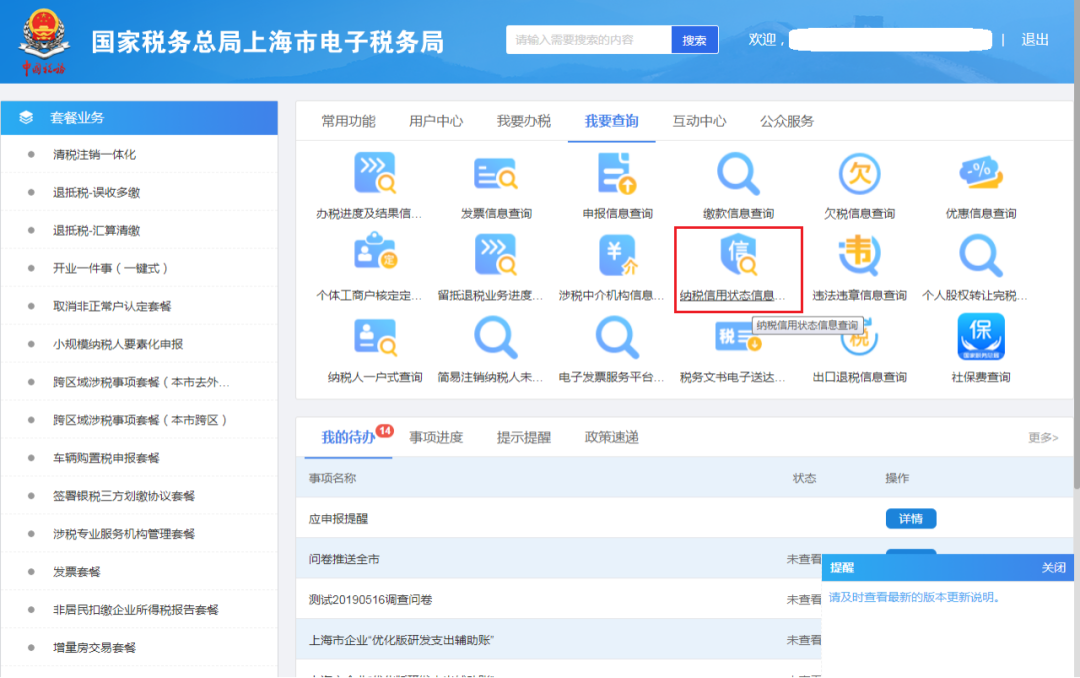The height and width of the screenshot is (678, 1080).
Task: Click the 套餐业务 sidebar header
Action: click(x=139, y=118)
